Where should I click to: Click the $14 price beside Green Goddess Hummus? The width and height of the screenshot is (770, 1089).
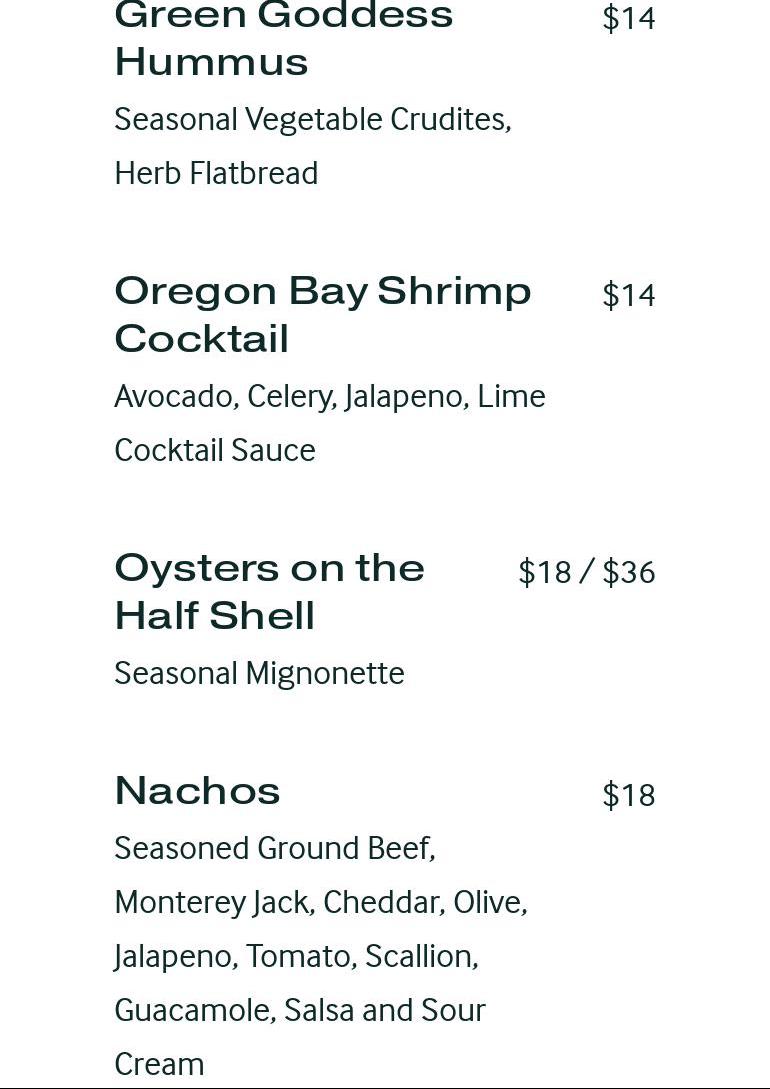point(628,19)
